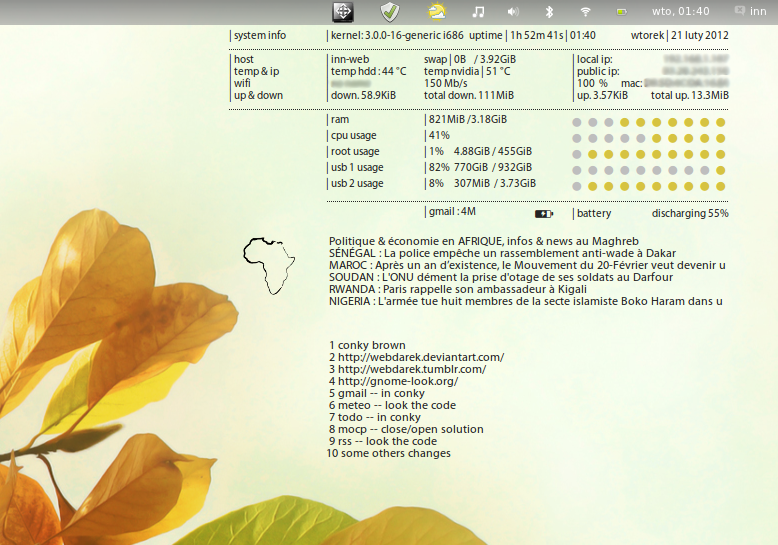Click the 'system info' label
This screenshot has width=778, height=545.
pyautogui.click(x=260, y=35)
